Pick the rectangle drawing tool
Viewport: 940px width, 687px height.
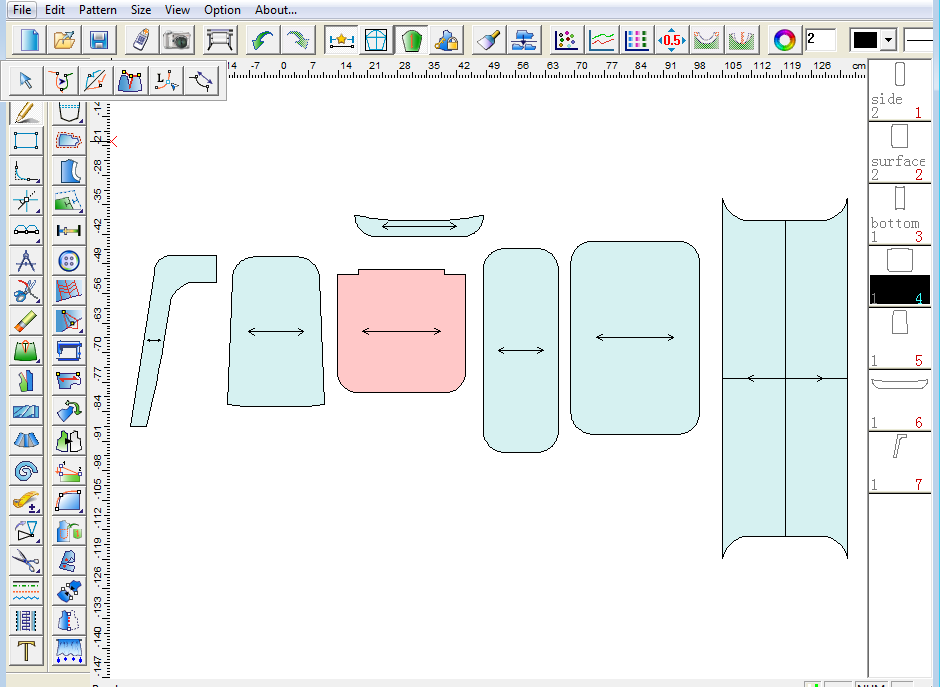[x=26, y=141]
